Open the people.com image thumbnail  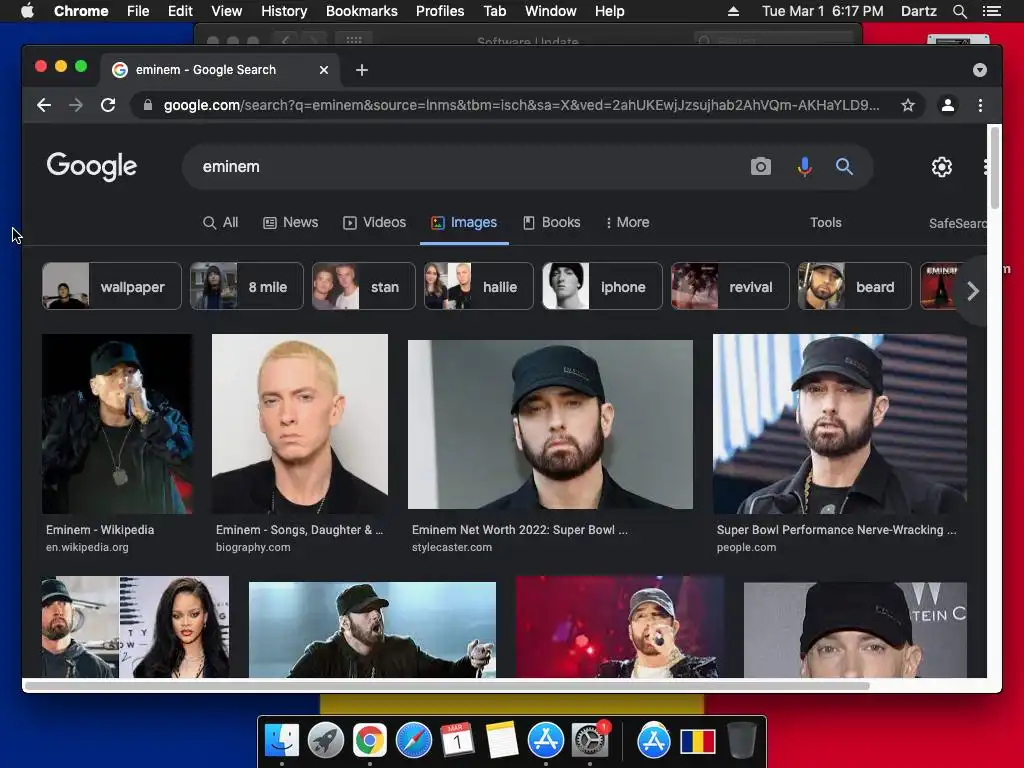pos(839,424)
